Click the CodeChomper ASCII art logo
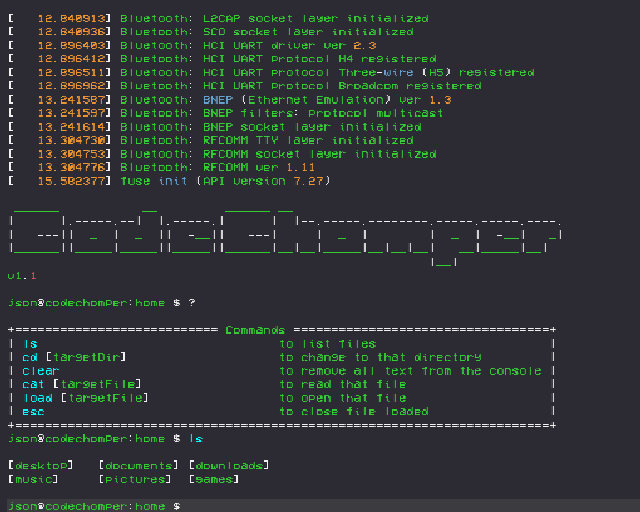 285,237
